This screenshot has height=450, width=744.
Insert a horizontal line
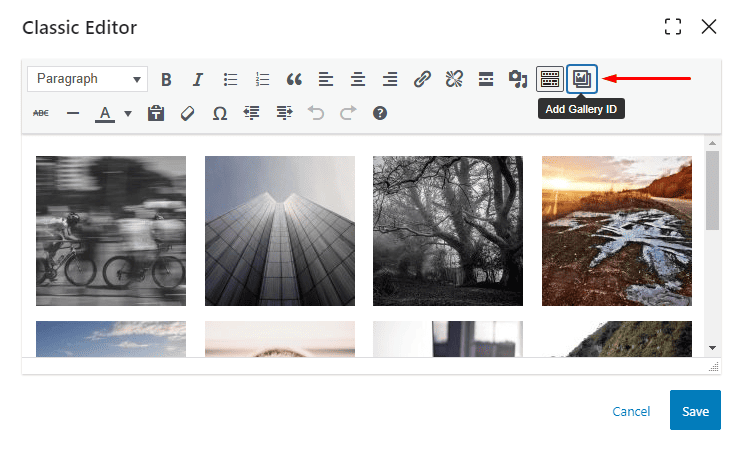(73, 113)
